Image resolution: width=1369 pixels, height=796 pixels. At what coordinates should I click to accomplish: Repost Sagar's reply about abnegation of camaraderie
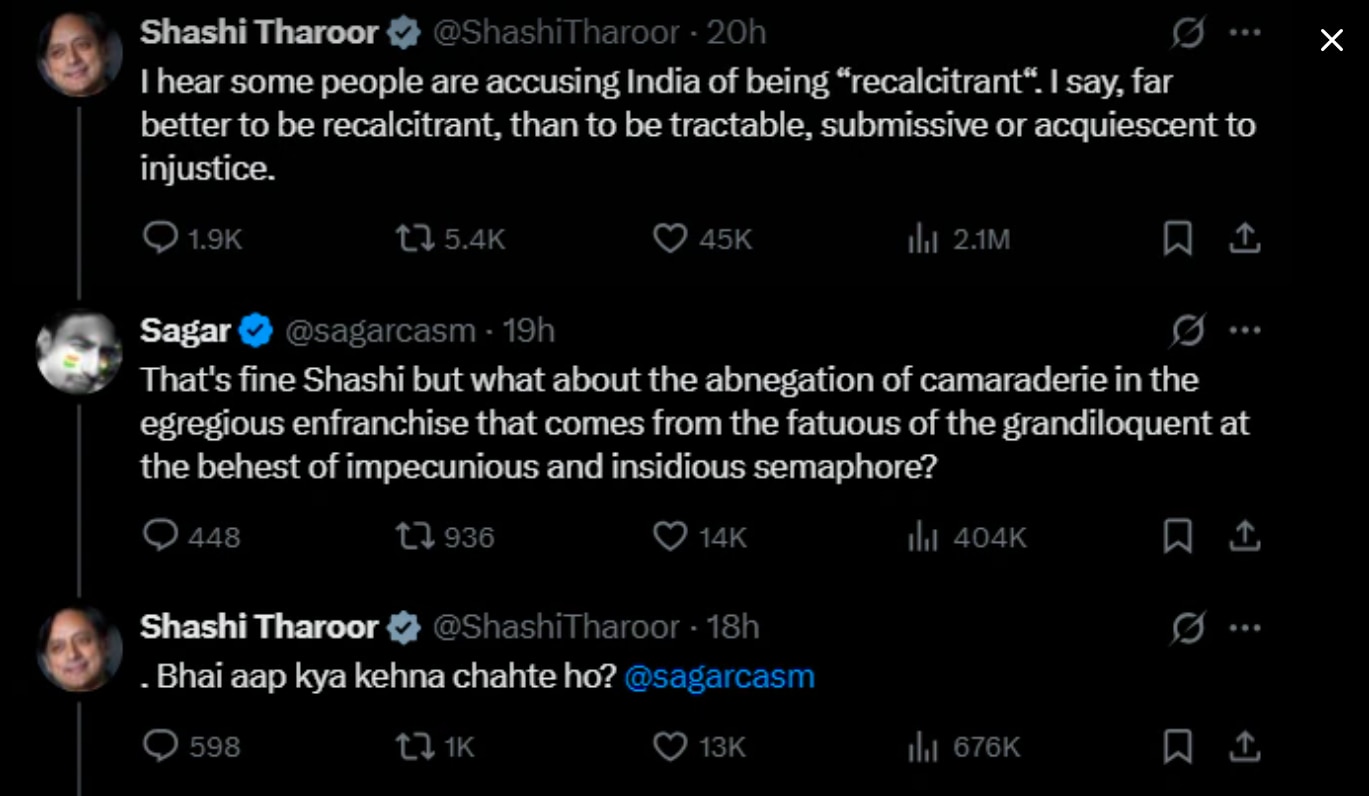pyautogui.click(x=414, y=537)
